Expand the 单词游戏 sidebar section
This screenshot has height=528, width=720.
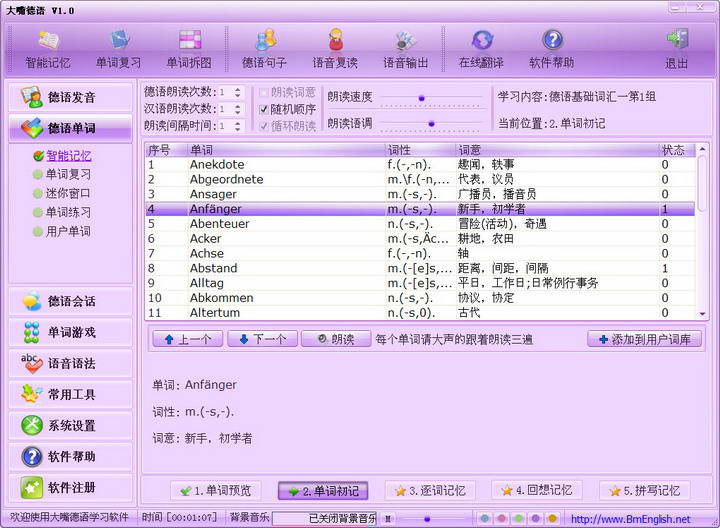pyautogui.click(x=70, y=332)
